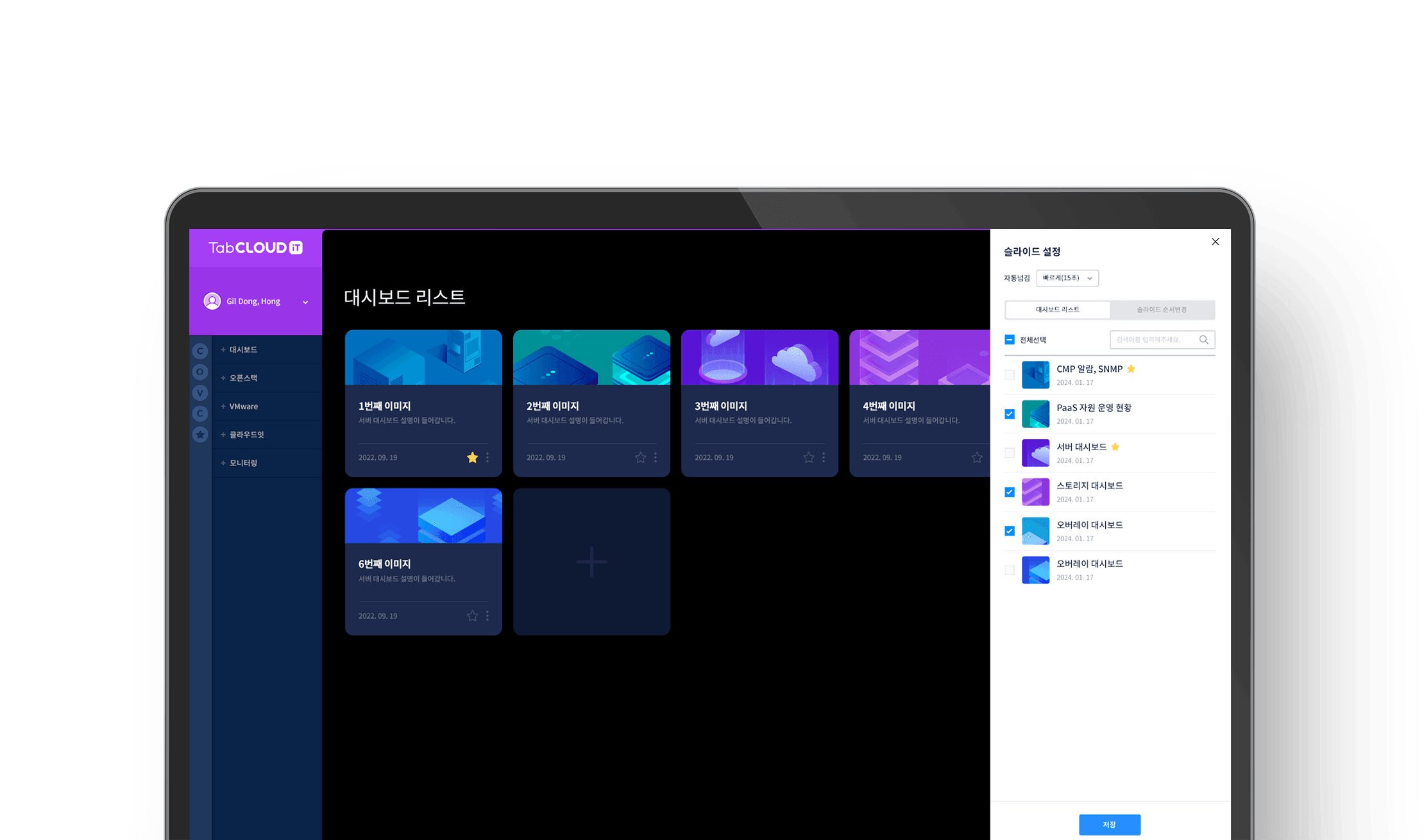The height and width of the screenshot is (840, 1424).
Task: Open three-dot menu on 3번째 이미지 card
Action: 824,457
